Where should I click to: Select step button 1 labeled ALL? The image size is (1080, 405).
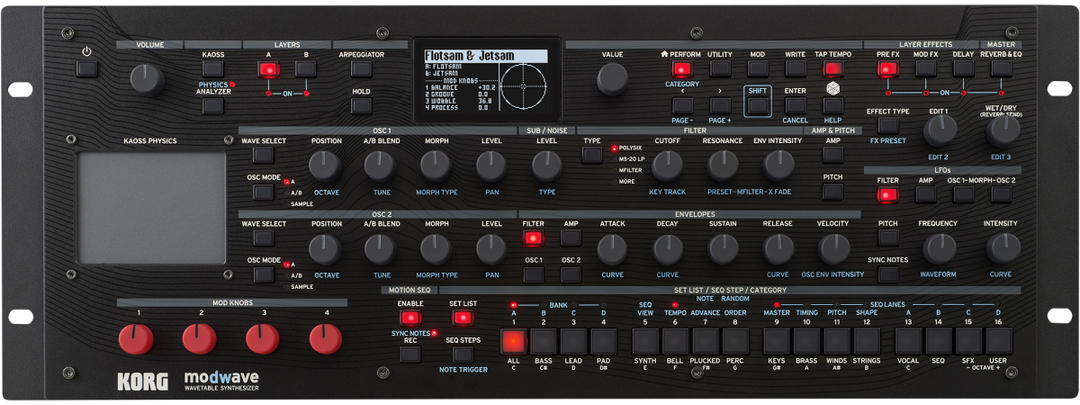click(513, 341)
